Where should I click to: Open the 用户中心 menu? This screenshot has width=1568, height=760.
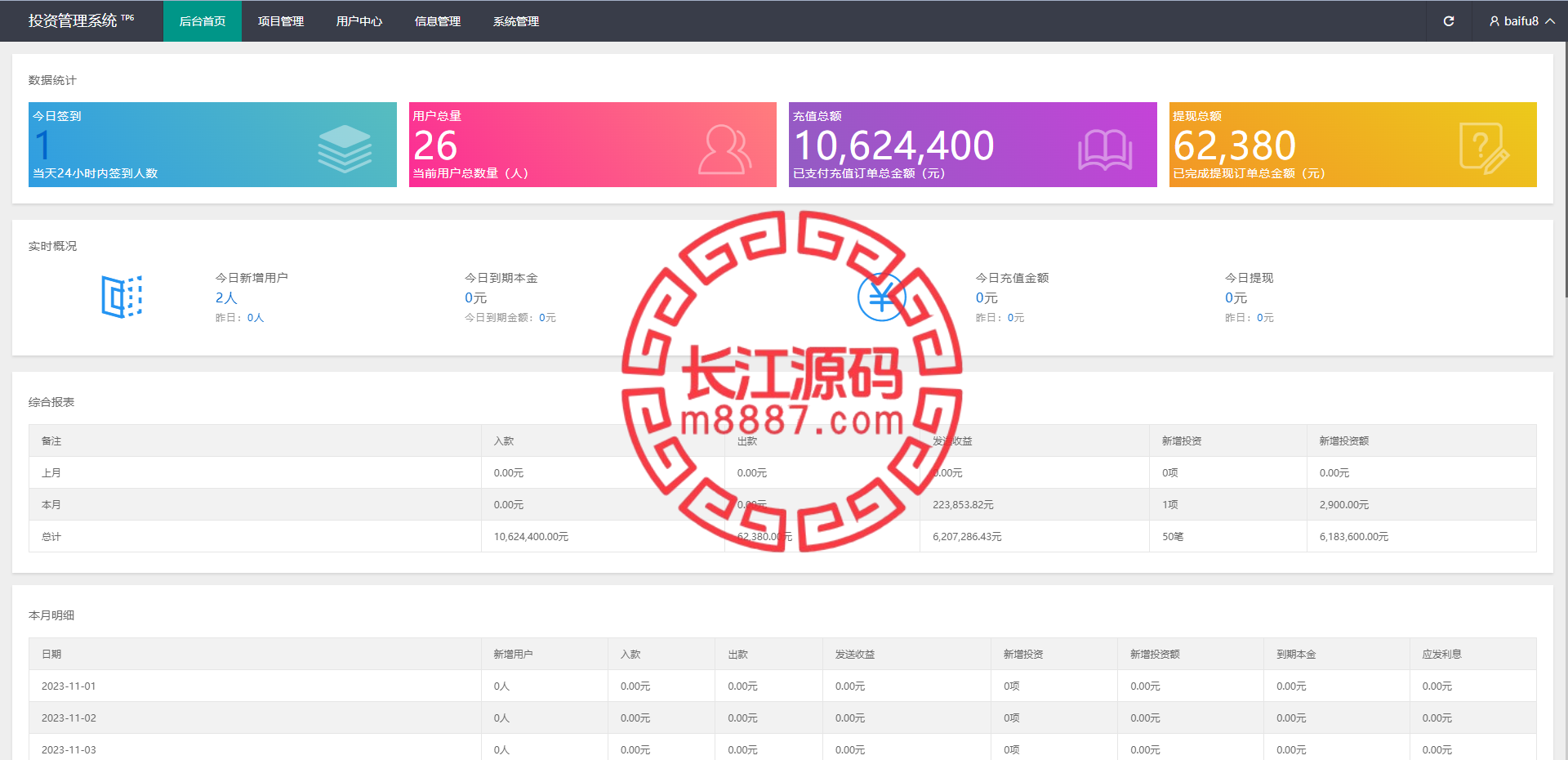pos(359,21)
